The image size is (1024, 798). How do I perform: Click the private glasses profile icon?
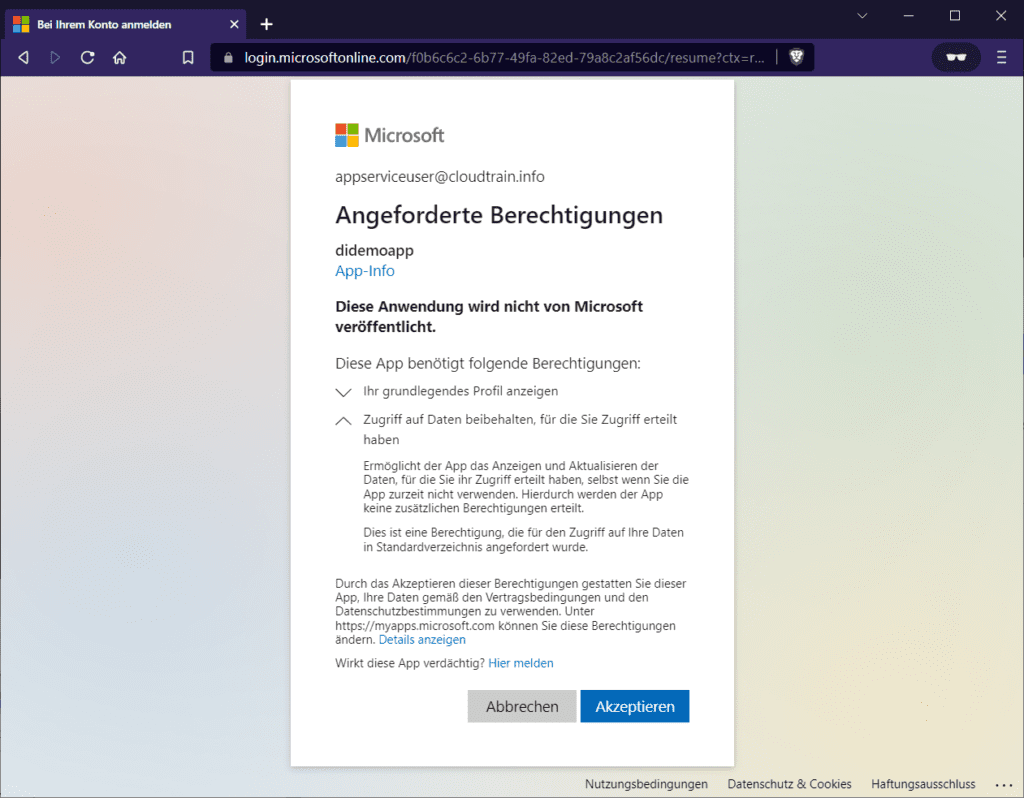956,57
